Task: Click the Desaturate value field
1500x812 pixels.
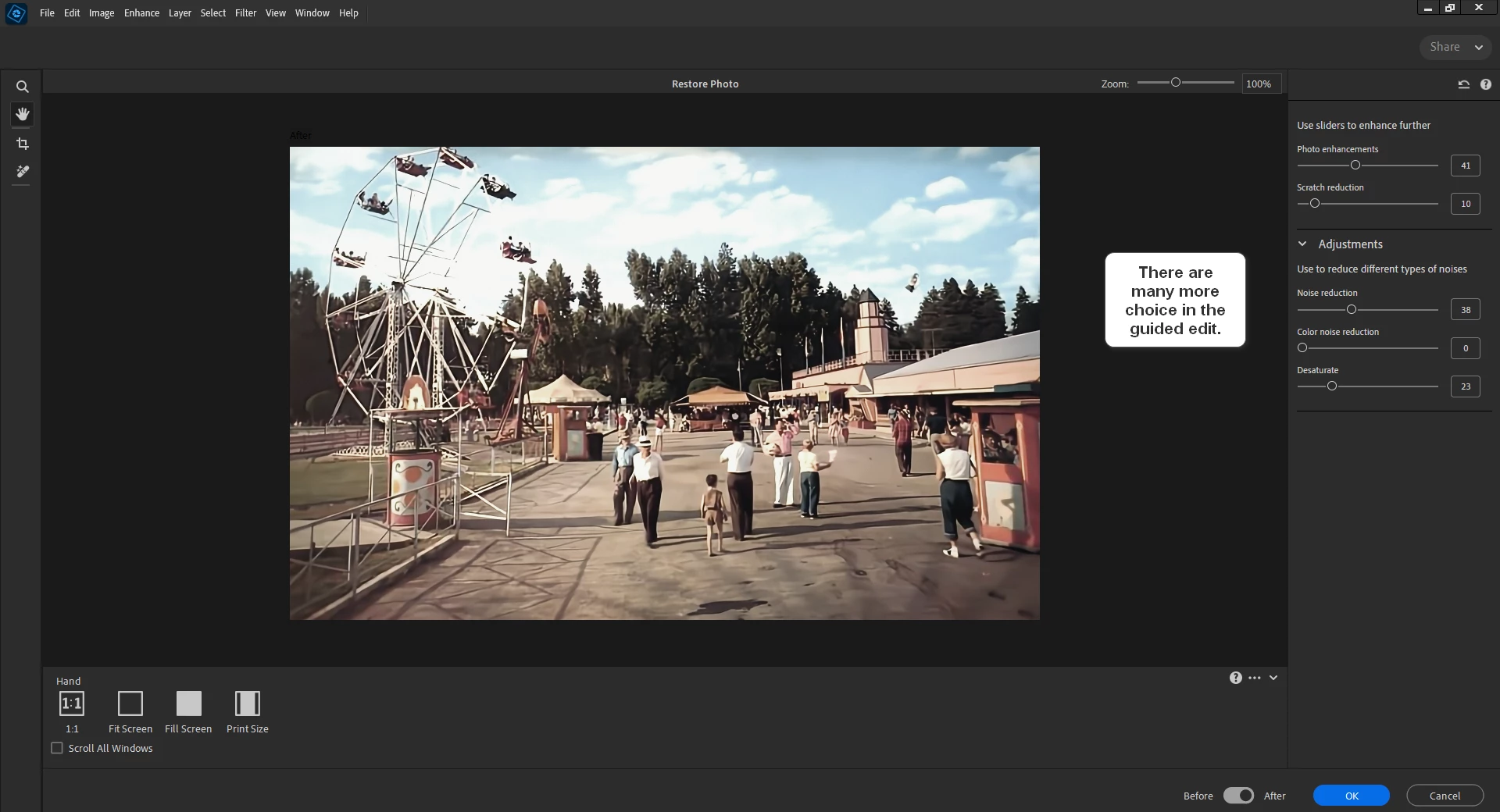Action: (x=1466, y=386)
